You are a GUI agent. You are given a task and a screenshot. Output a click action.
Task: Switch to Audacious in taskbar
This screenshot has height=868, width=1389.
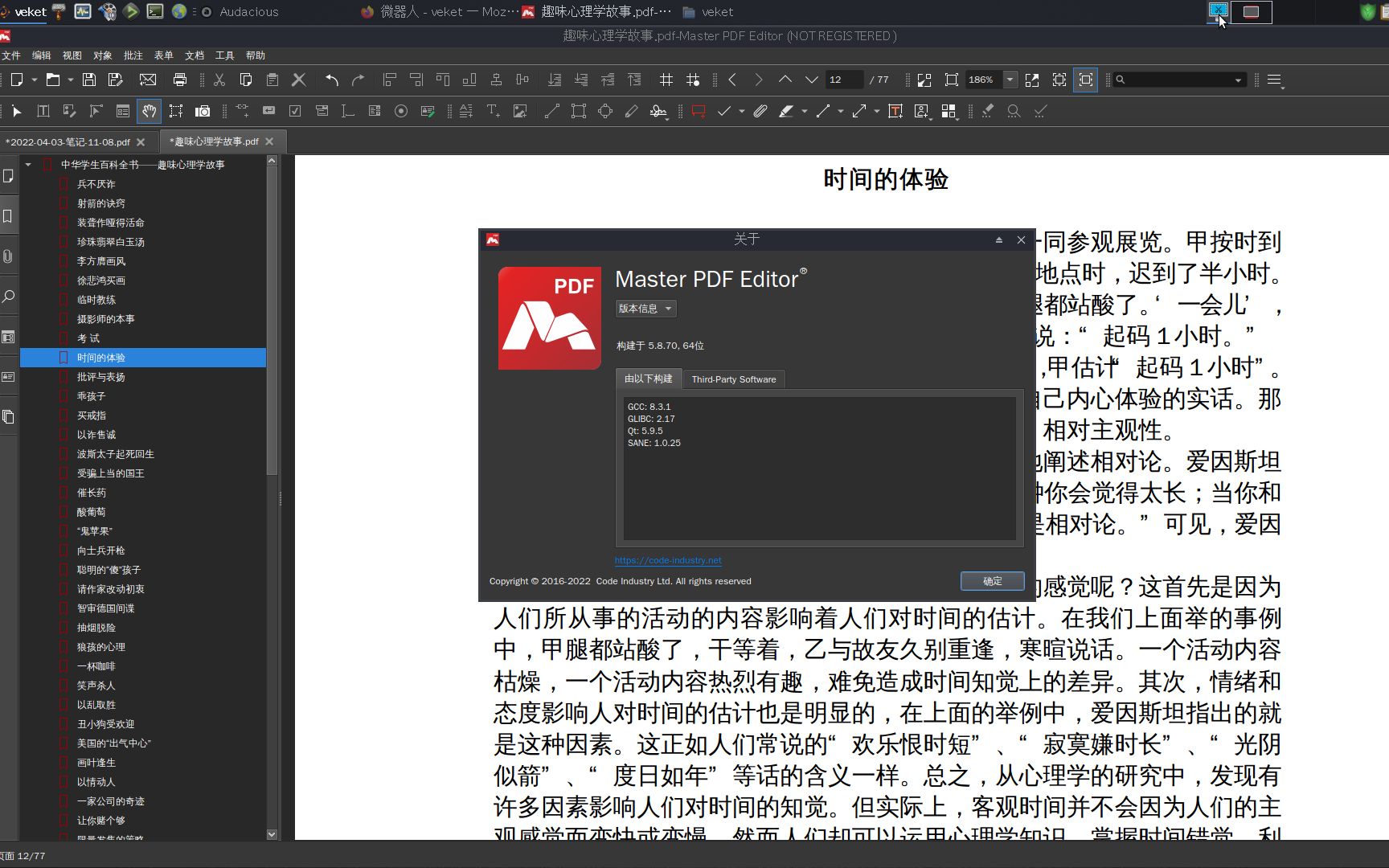pos(240,11)
